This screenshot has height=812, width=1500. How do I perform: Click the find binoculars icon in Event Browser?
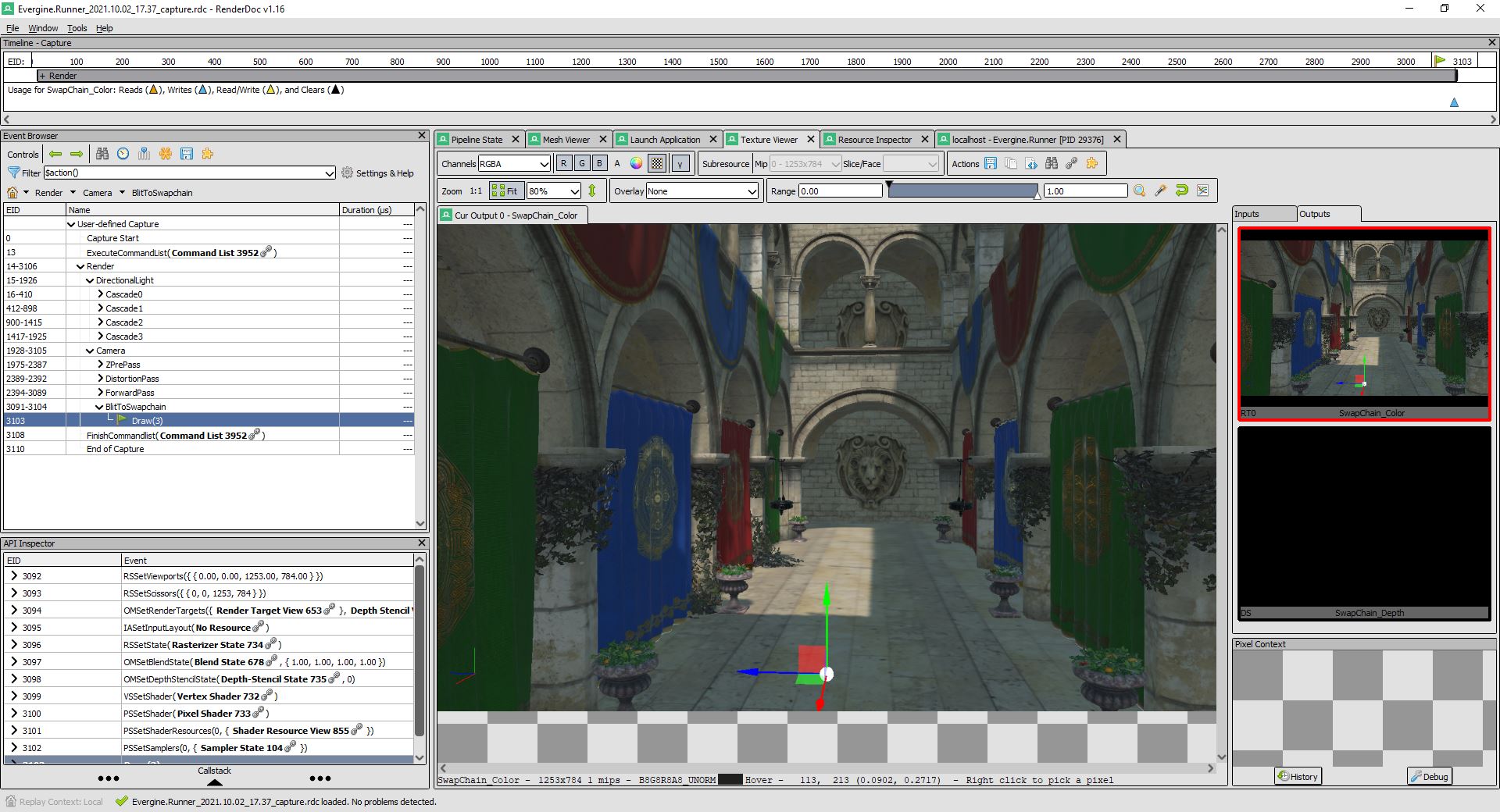point(102,154)
